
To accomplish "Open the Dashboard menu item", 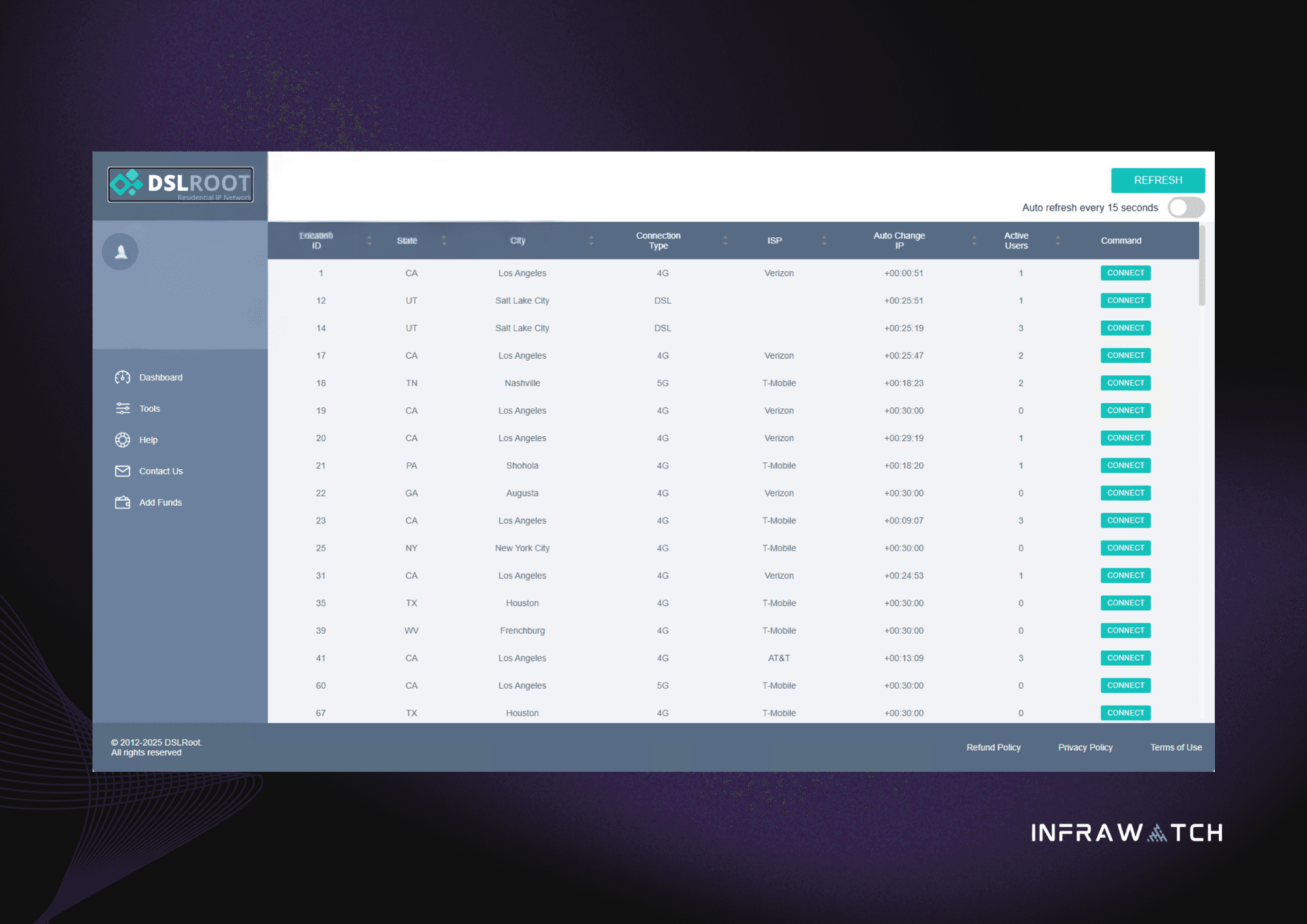I will [160, 378].
